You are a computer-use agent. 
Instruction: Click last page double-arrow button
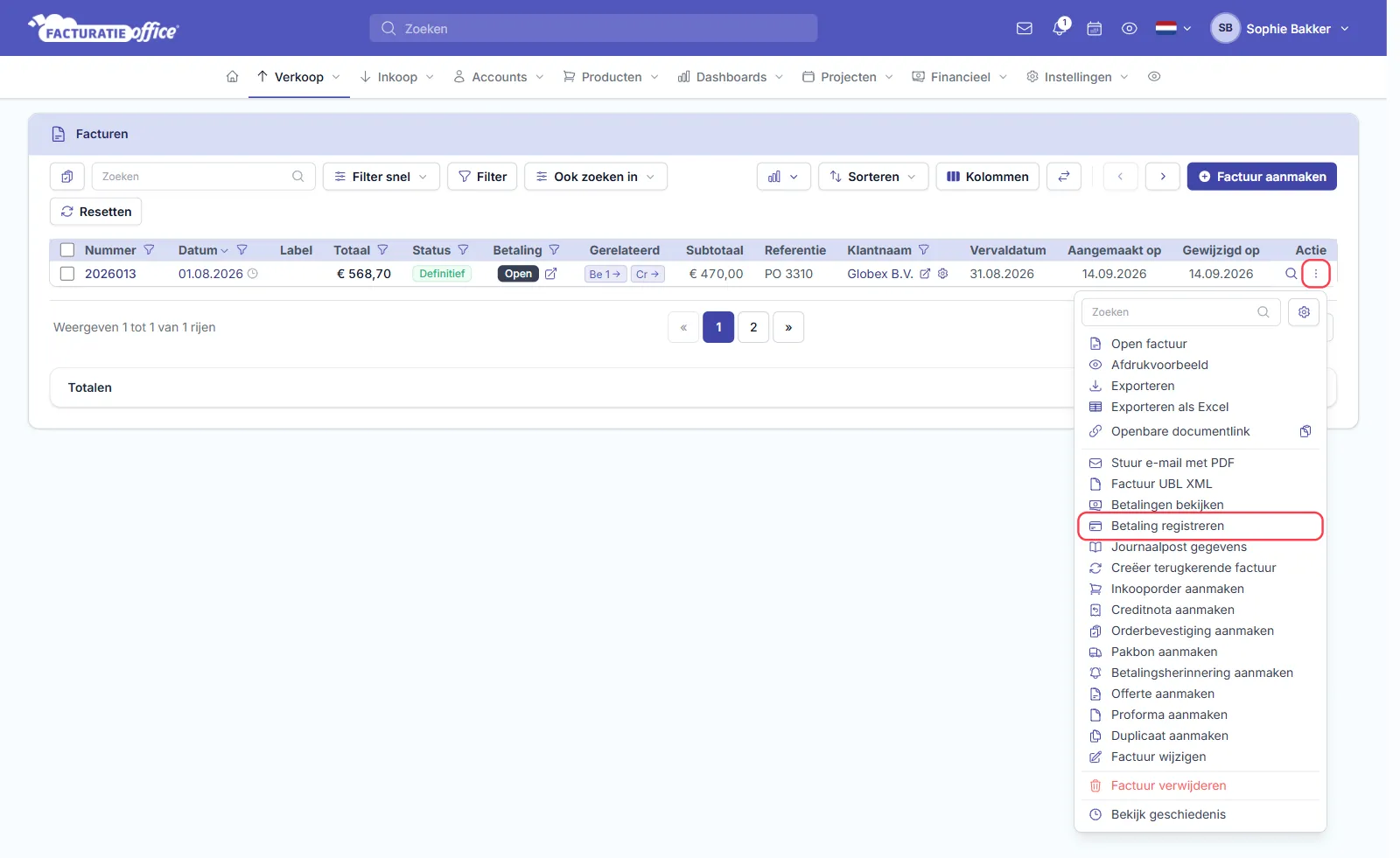(788, 327)
